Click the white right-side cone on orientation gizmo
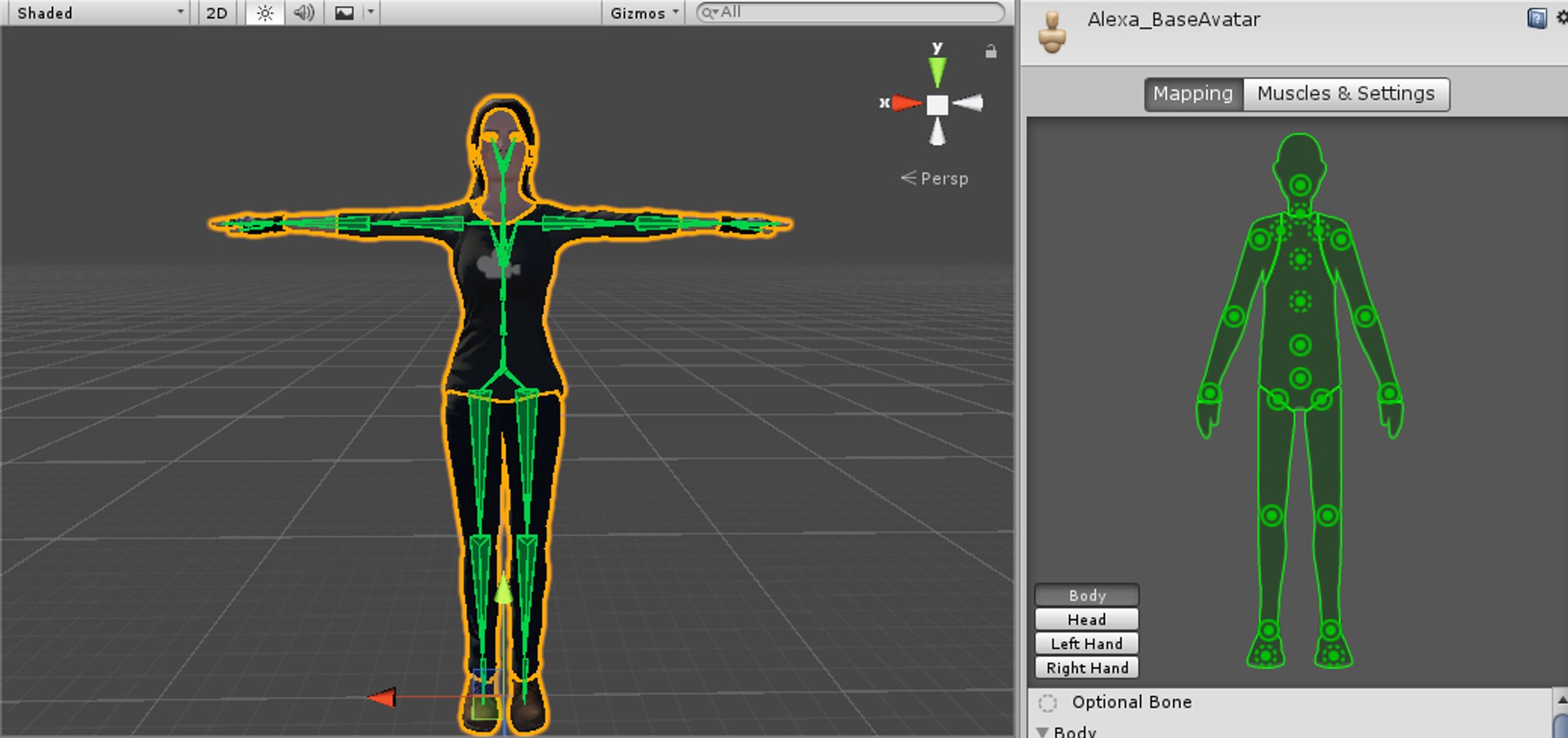 tap(968, 103)
